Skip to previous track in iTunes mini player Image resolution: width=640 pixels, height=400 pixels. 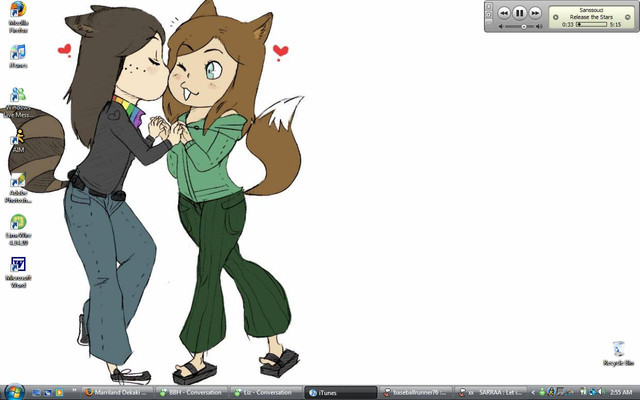(504, 13)
